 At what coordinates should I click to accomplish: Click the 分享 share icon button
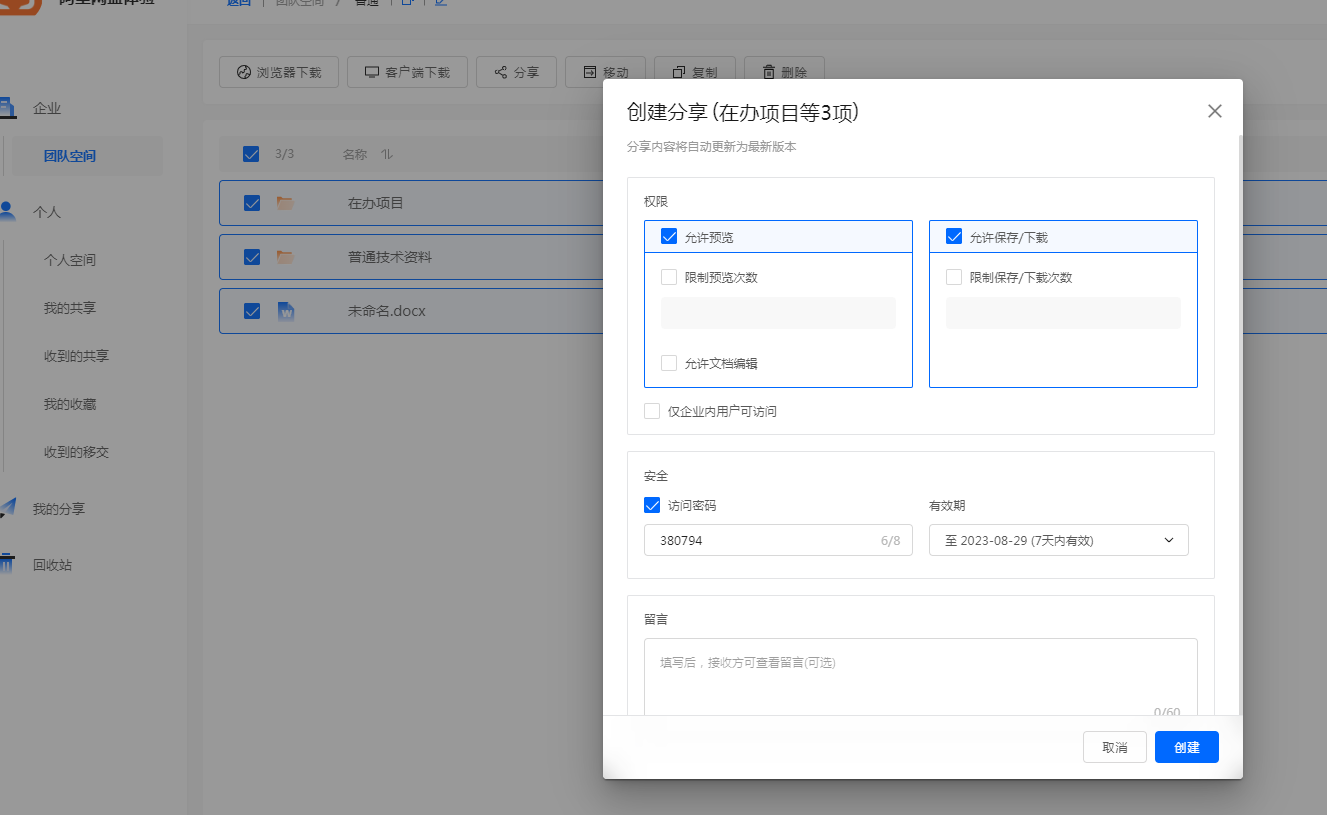pos(516,72)
